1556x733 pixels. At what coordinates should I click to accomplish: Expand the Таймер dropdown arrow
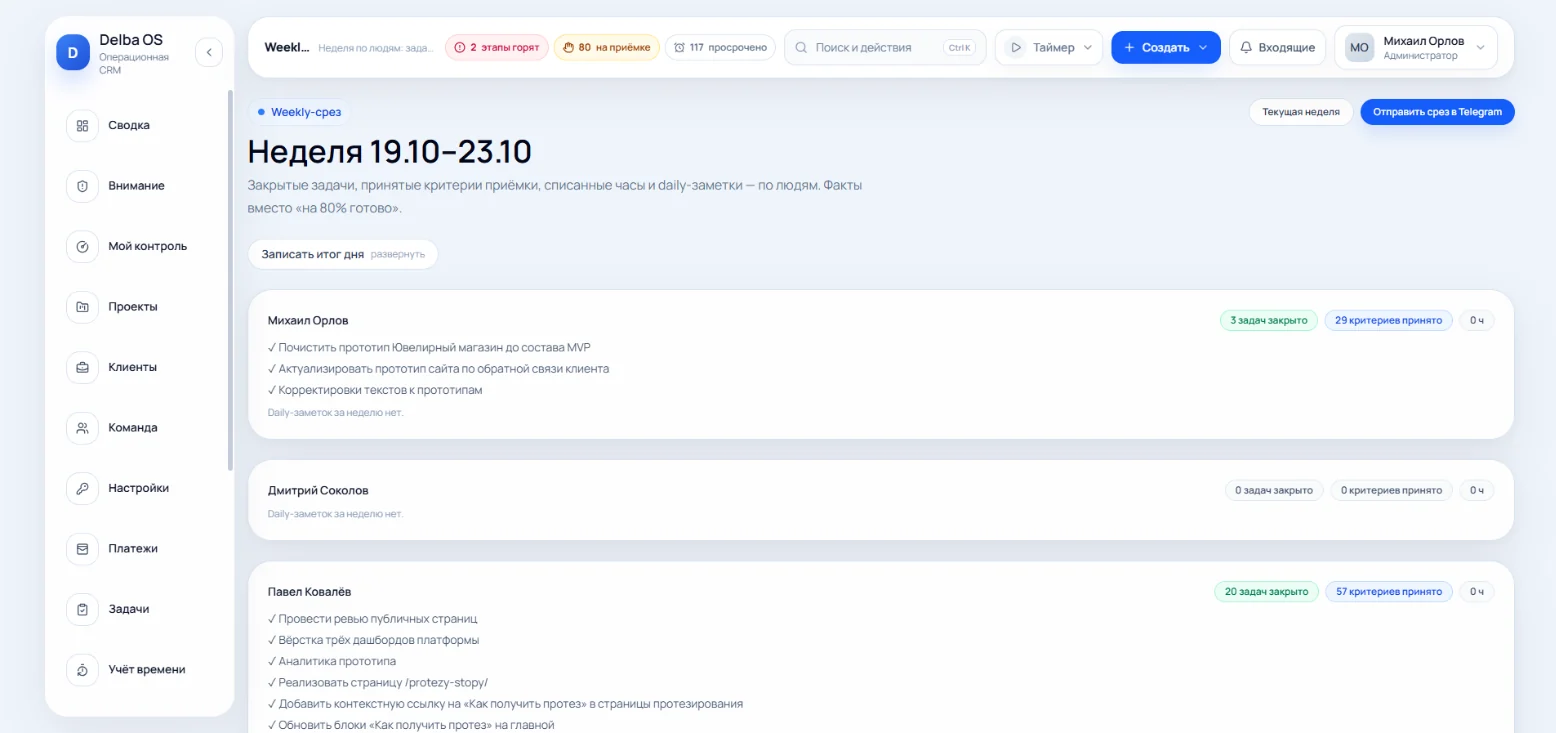(x=1088, y=47)
